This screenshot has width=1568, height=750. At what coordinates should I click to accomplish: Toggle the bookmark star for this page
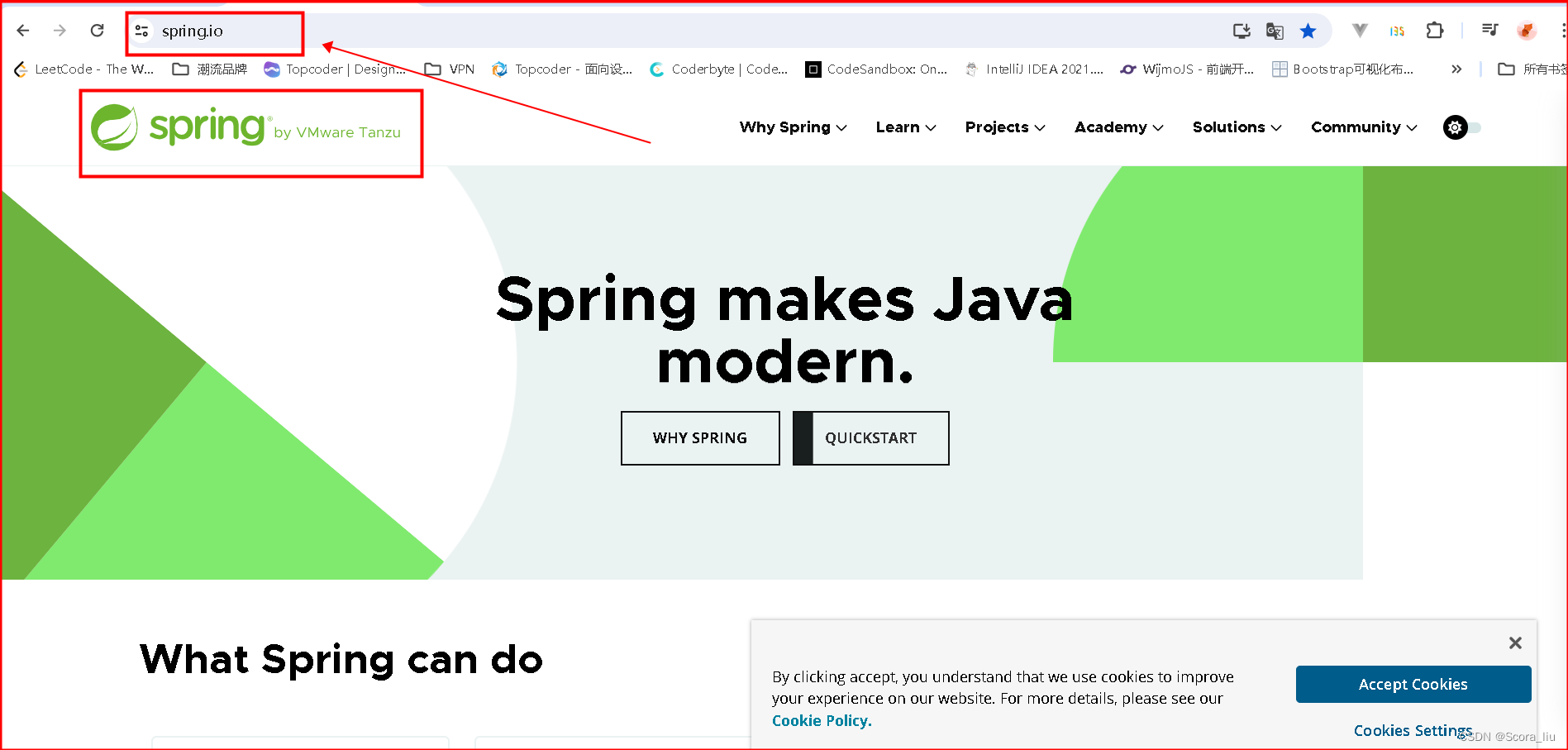pos(1308,31)
